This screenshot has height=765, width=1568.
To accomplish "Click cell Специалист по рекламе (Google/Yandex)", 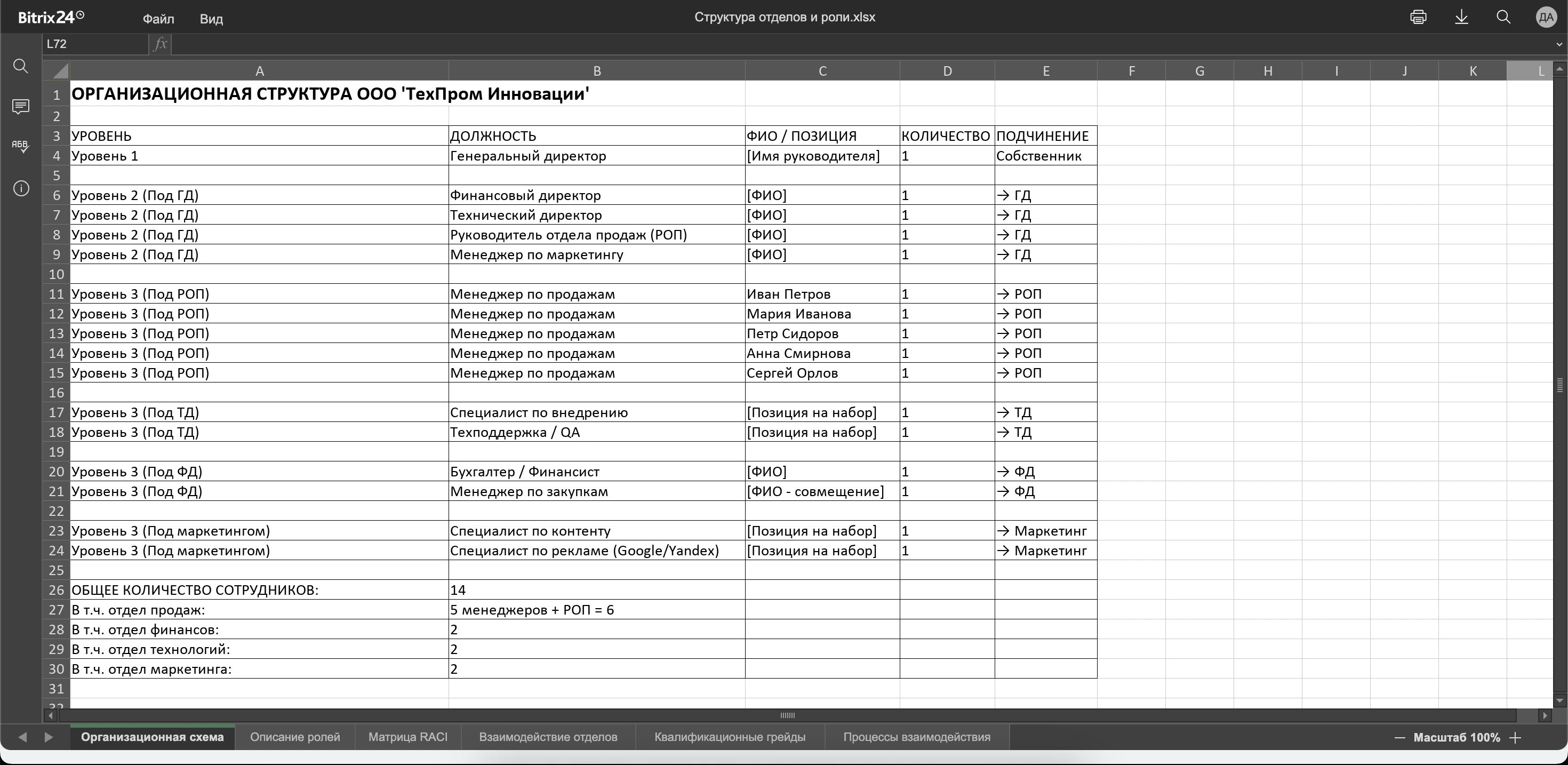I will coord(596,551).
